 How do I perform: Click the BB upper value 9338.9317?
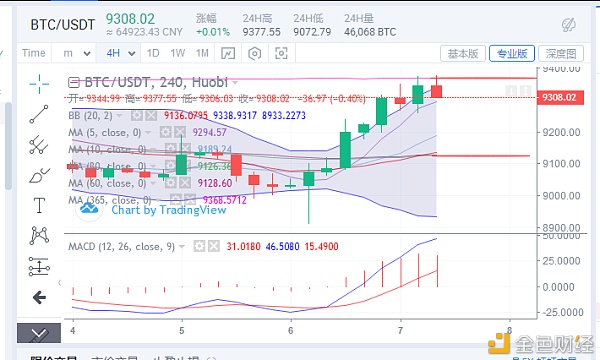[x=235, y=116]
